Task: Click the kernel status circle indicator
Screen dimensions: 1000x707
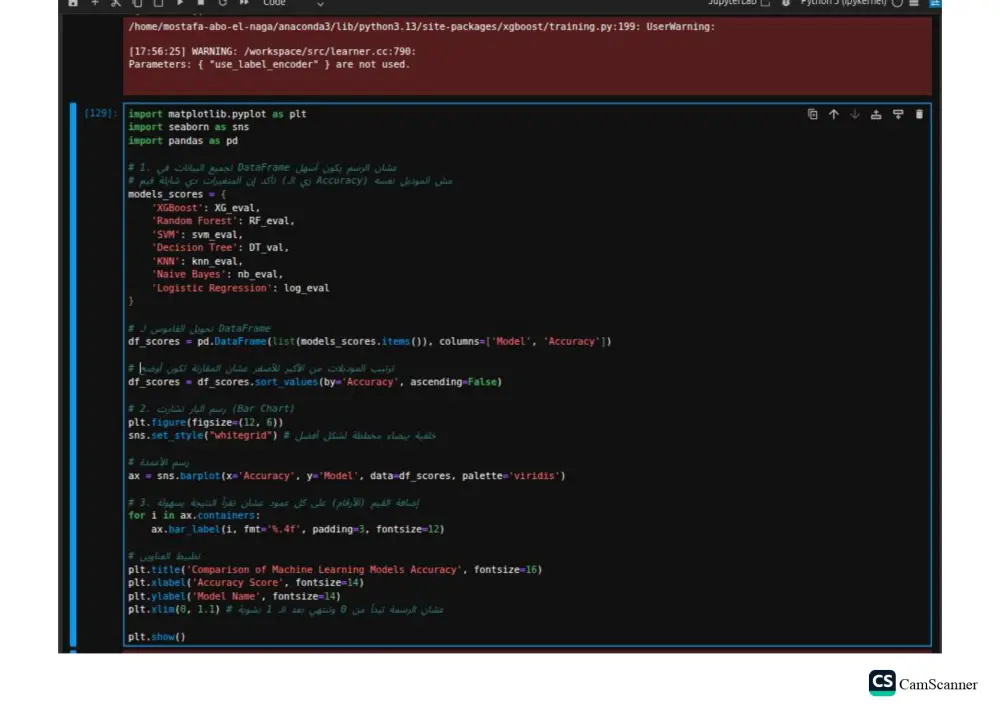Action: point(897,3)
